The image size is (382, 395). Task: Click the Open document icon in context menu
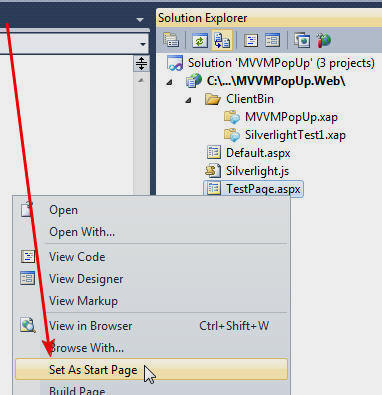tap(27, 210)
